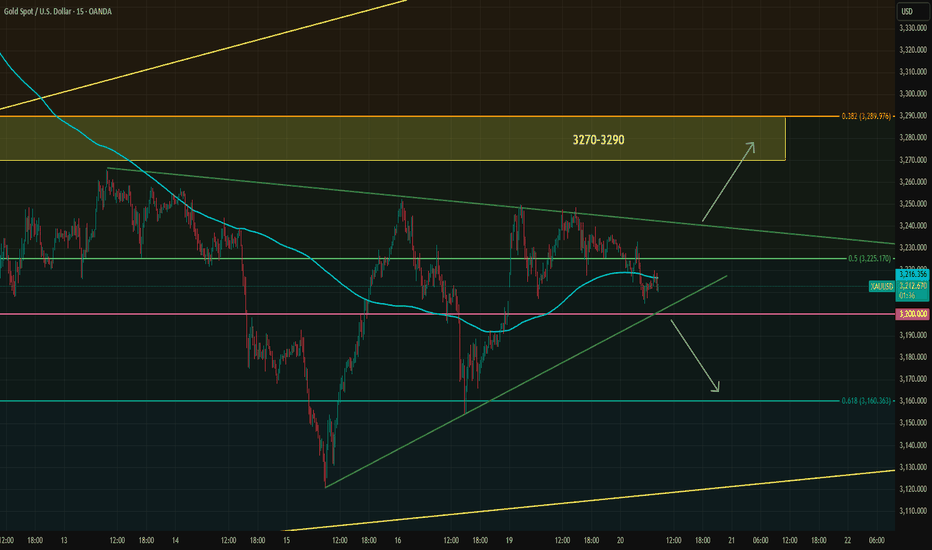
Task: Click the date 14 on the time axis
Action: [x=175, y=540]
